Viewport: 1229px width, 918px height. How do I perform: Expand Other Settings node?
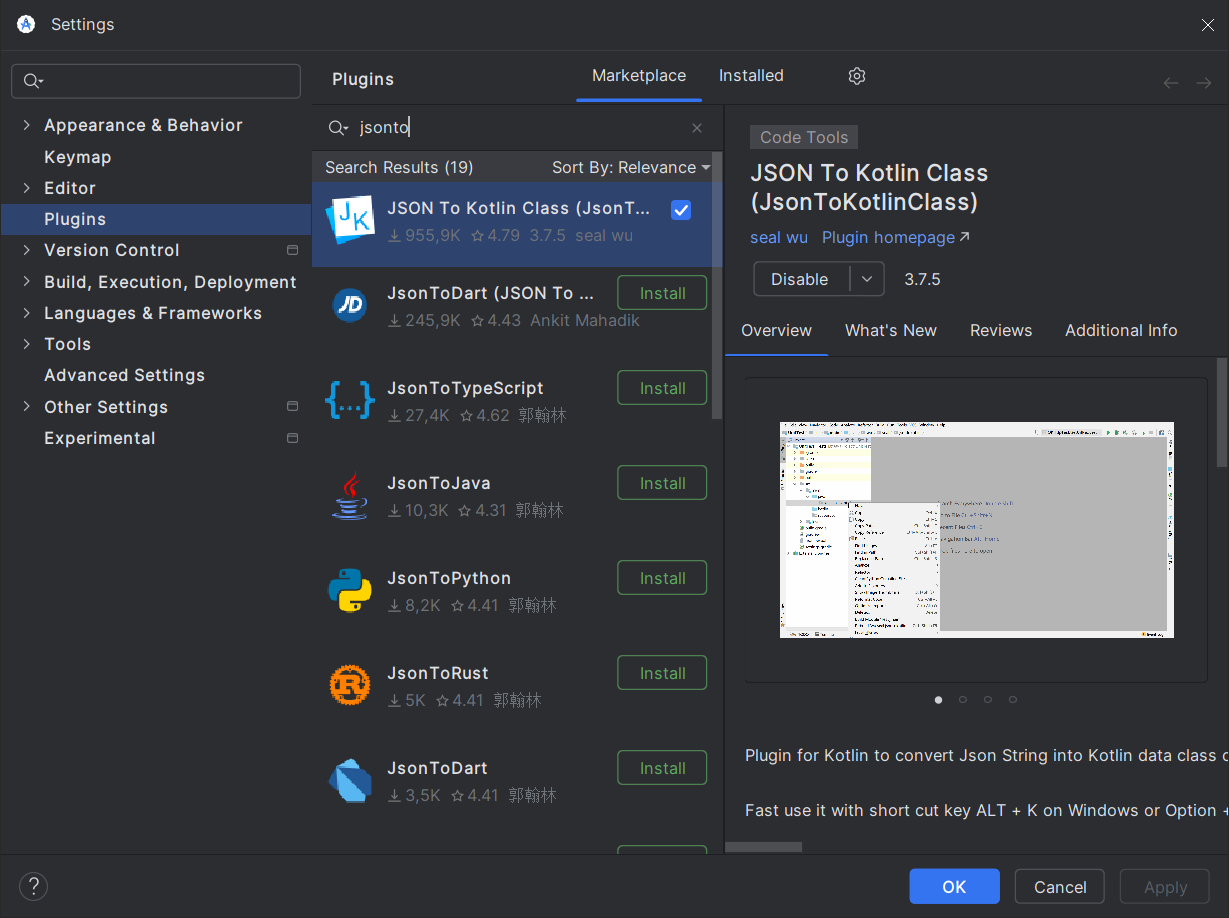[27, 407]
